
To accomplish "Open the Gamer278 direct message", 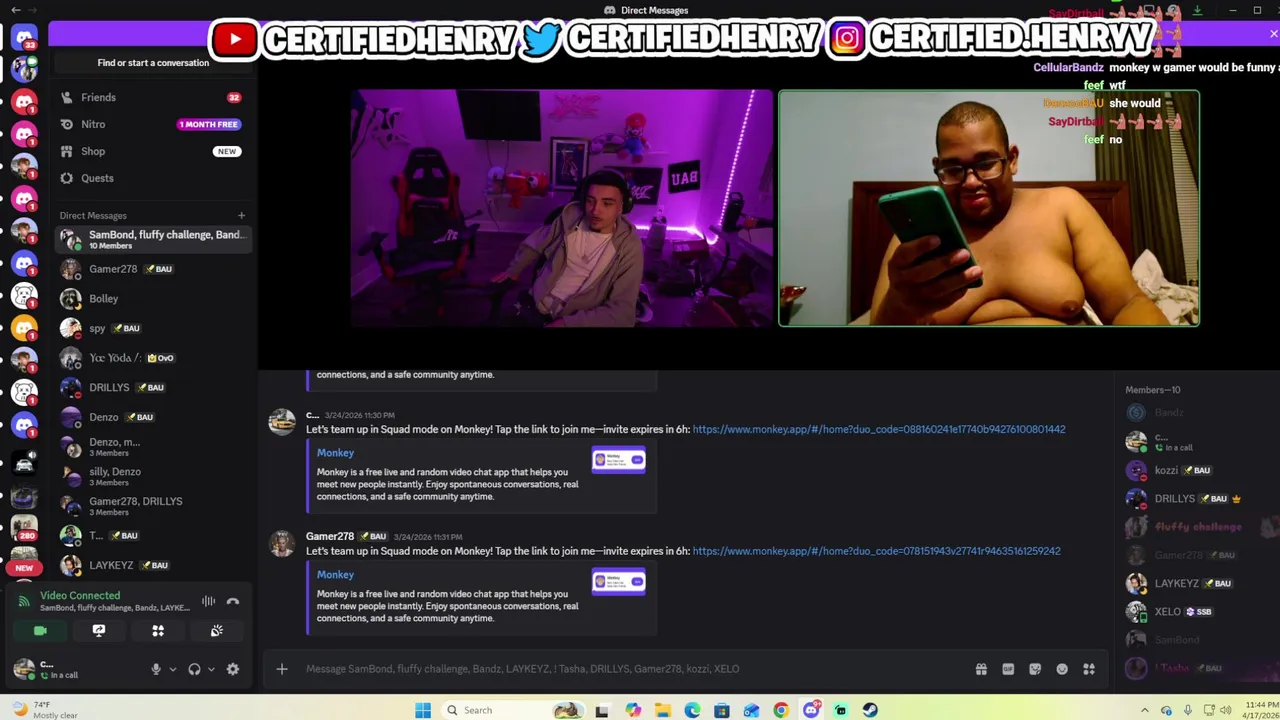I will point(152,269).
